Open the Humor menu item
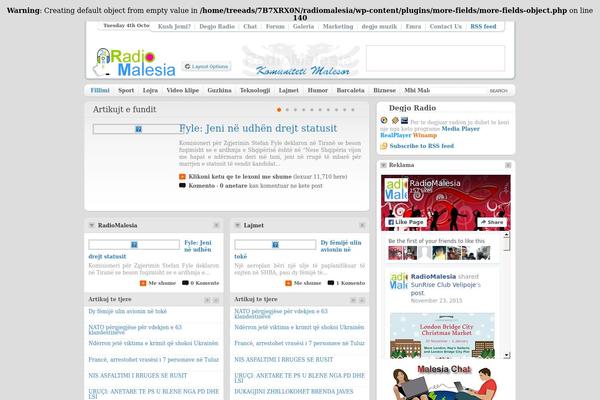Viewport: 600px width, 400px height. point(318,90)
